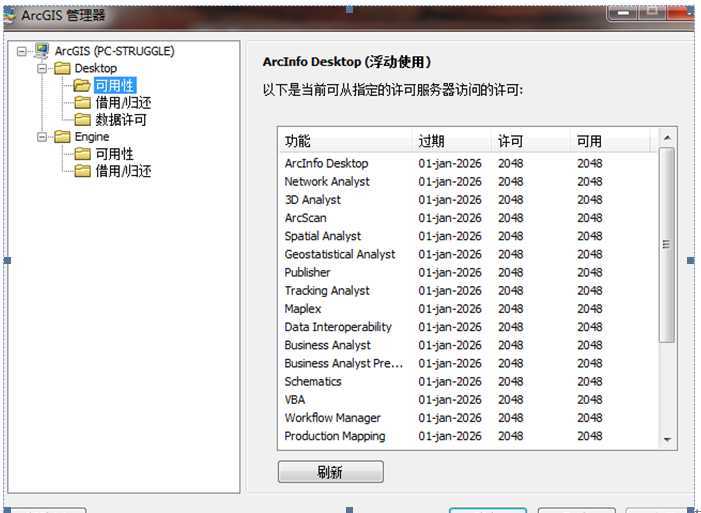
Task: Select the ArcInfo Desktop row
Action: (x=469, y=163)
